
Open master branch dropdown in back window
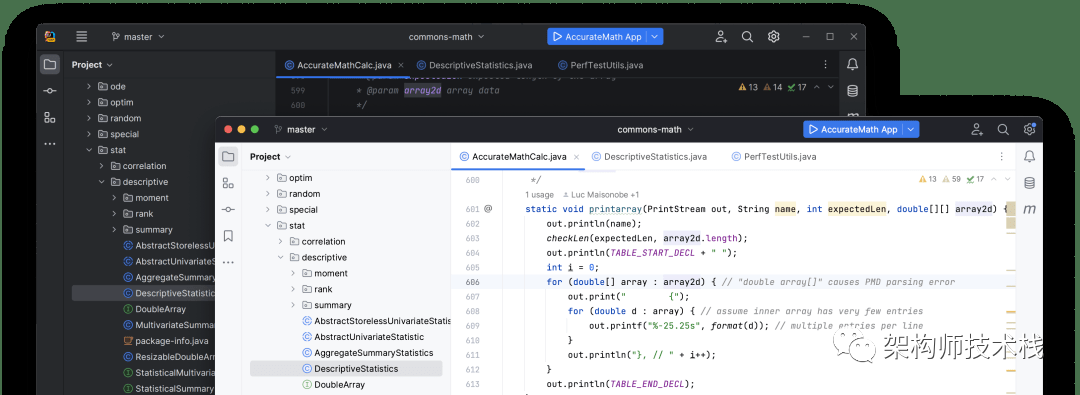[138, 37]
